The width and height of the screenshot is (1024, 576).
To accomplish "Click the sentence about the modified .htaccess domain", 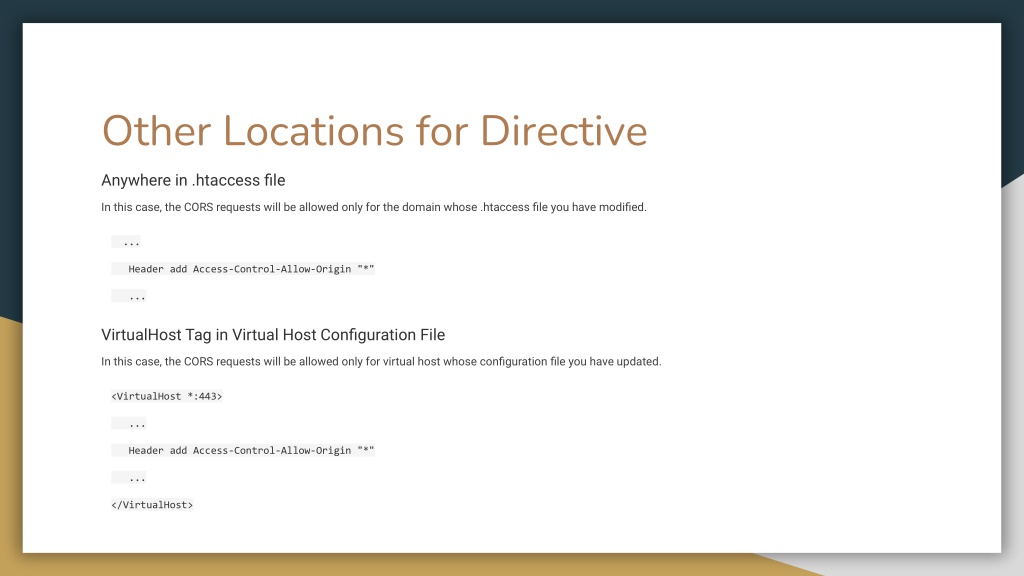I will tap(374, 207).
